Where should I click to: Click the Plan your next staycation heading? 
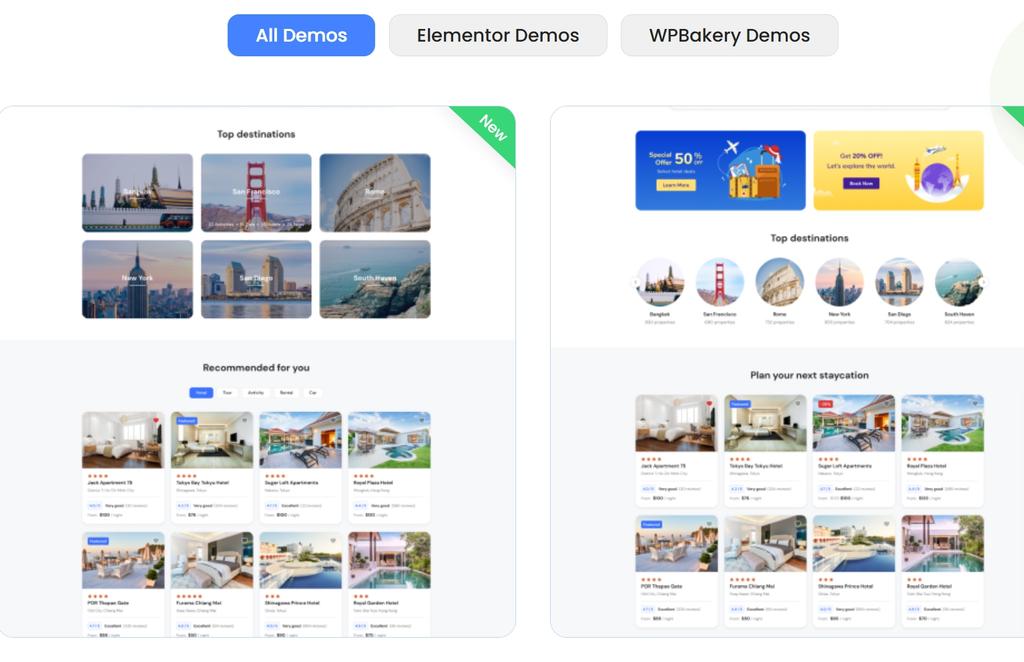(x=809, y=375)
